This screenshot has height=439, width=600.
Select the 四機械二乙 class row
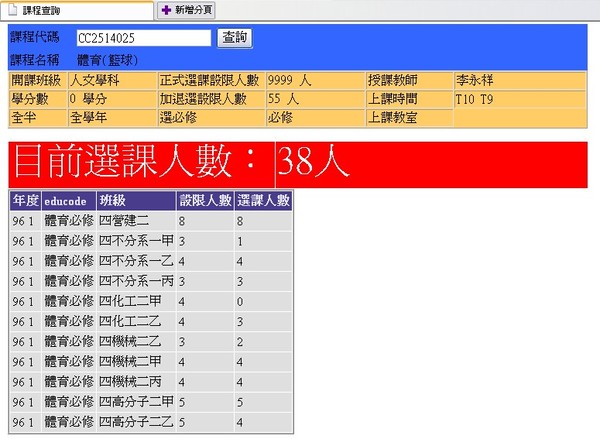151,342
